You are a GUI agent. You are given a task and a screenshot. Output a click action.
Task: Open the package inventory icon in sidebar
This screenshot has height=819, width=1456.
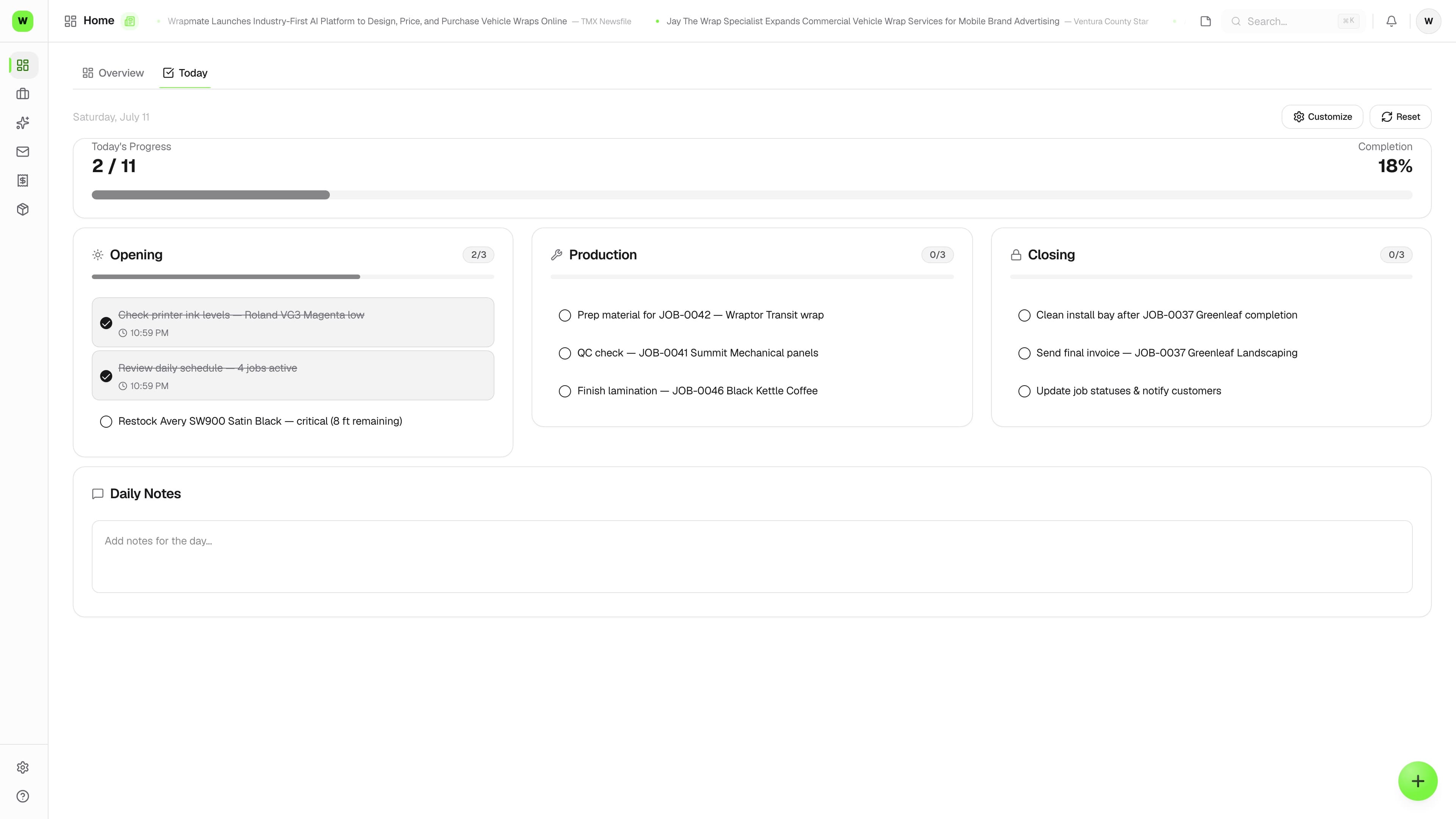23,209
